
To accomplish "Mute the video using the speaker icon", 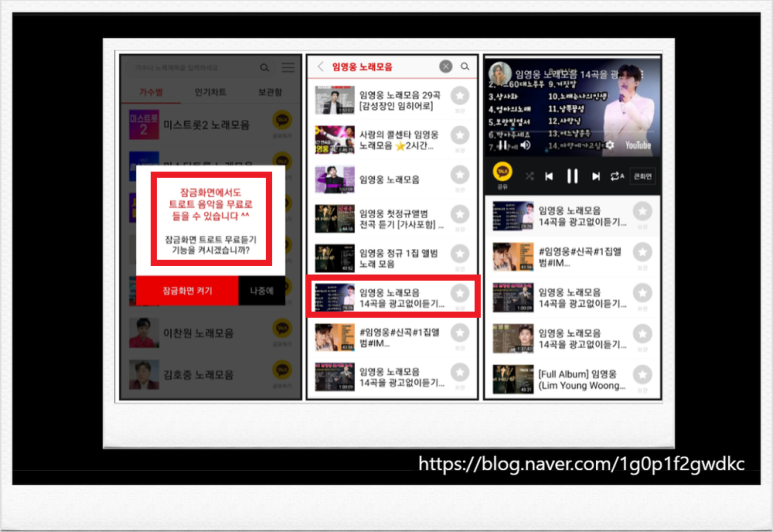I will (526, 145).
